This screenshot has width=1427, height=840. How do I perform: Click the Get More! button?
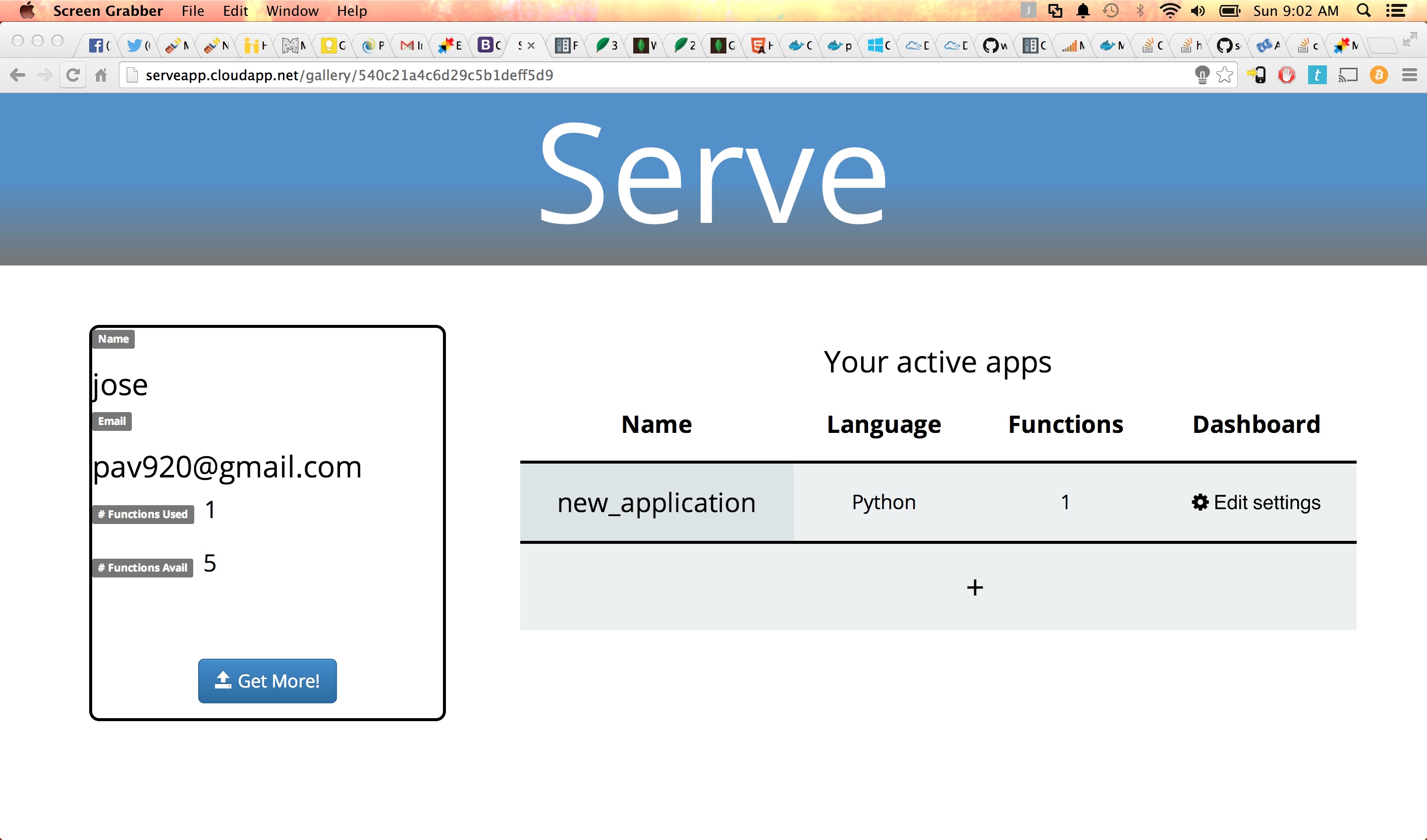coord(267,681)
